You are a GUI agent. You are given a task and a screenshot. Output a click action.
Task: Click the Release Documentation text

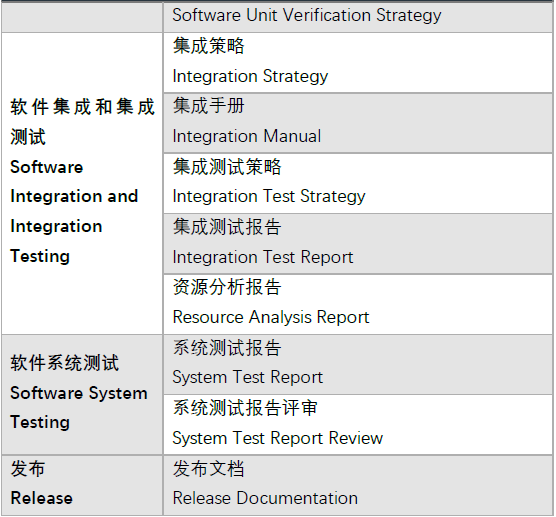265,498
